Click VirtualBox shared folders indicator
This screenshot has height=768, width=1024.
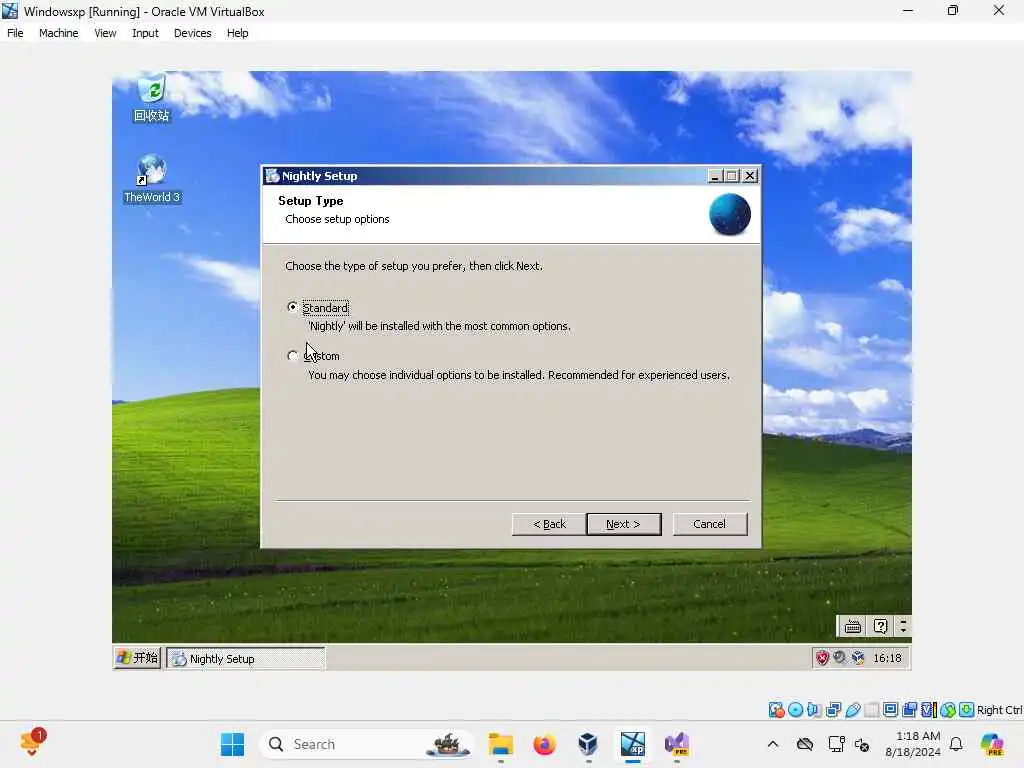pyautogui.click(x=871, y=710)
